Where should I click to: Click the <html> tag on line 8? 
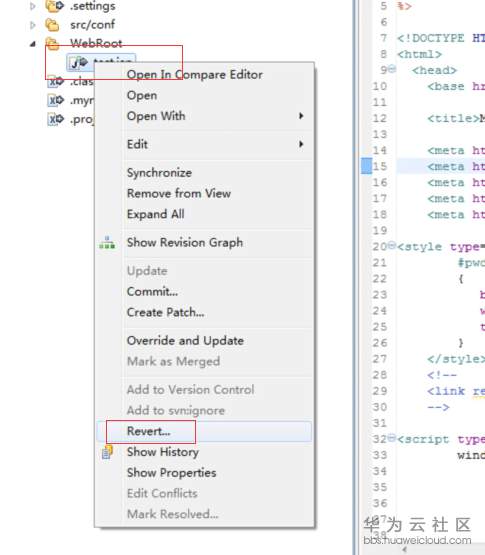point(419,55)
